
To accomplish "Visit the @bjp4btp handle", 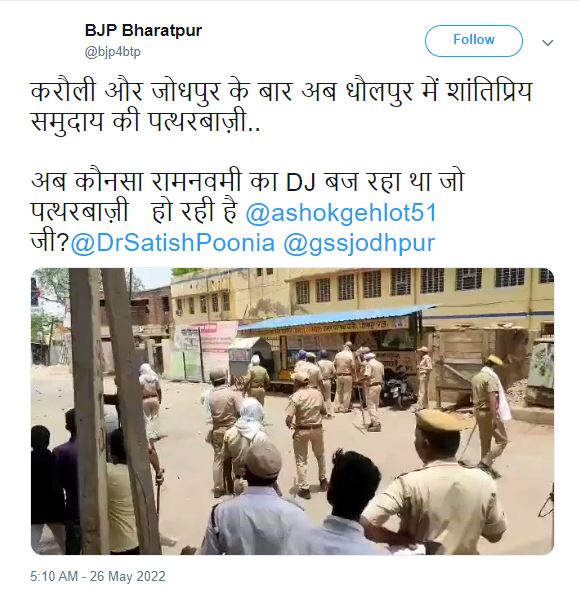I will coord(113,52).
